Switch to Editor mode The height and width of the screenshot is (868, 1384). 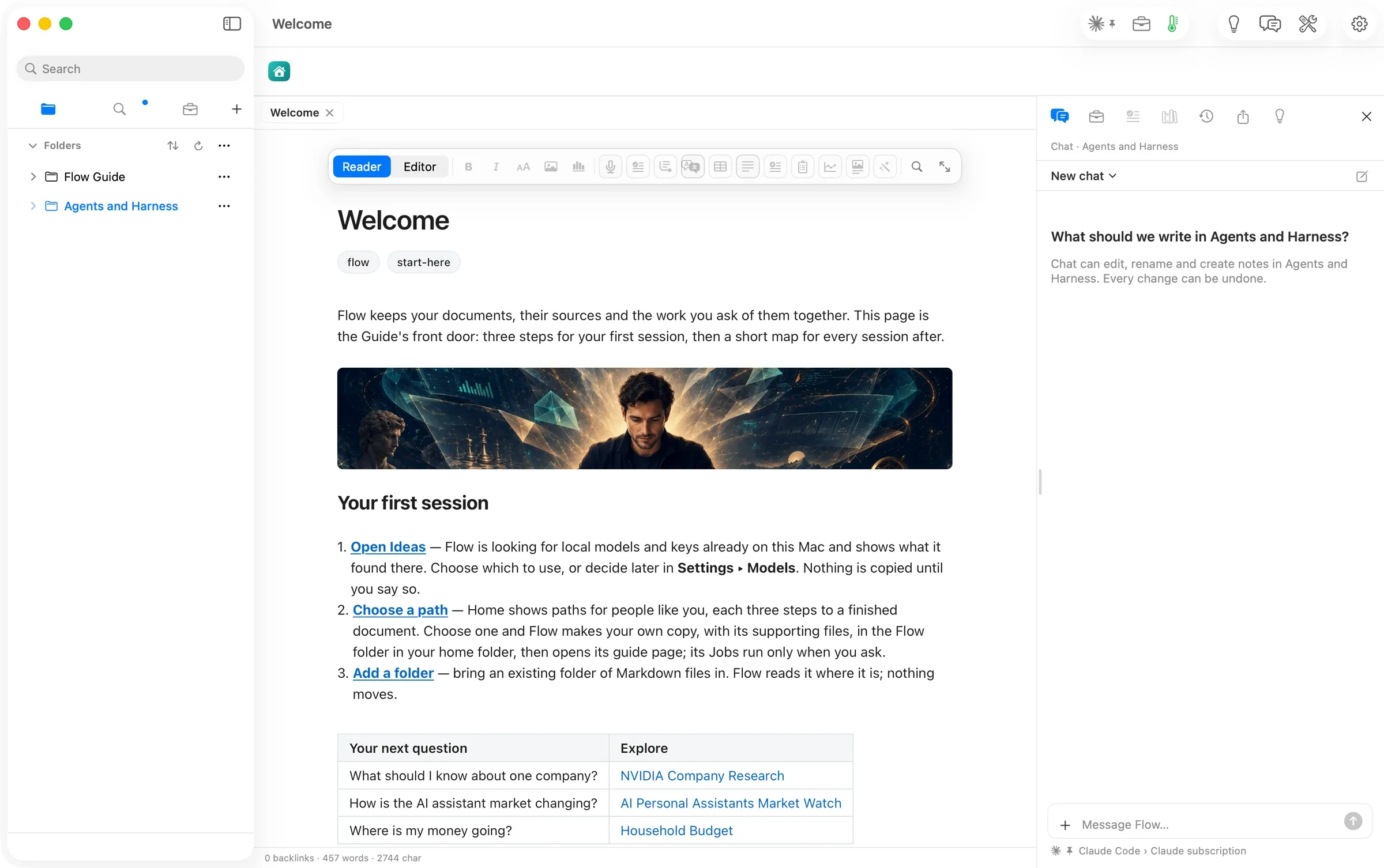point(419,167)
